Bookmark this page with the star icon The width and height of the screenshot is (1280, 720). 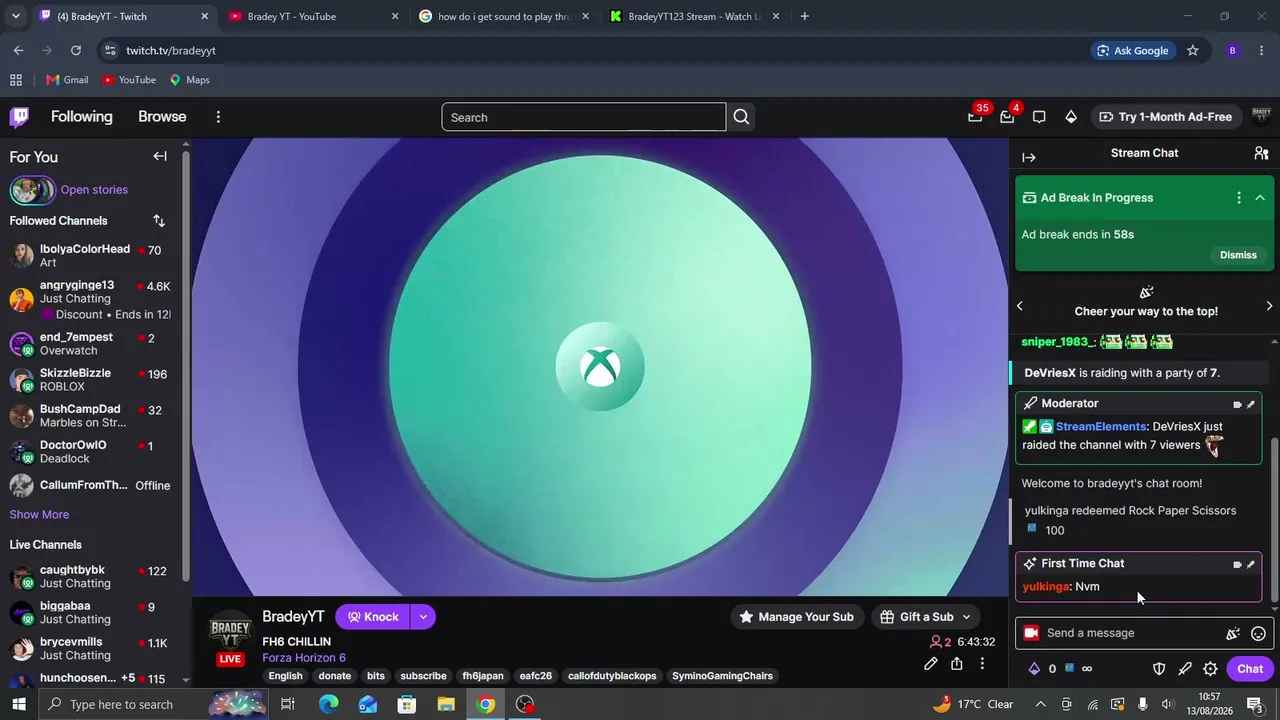pyautogui.click(x=1192, y=50)
